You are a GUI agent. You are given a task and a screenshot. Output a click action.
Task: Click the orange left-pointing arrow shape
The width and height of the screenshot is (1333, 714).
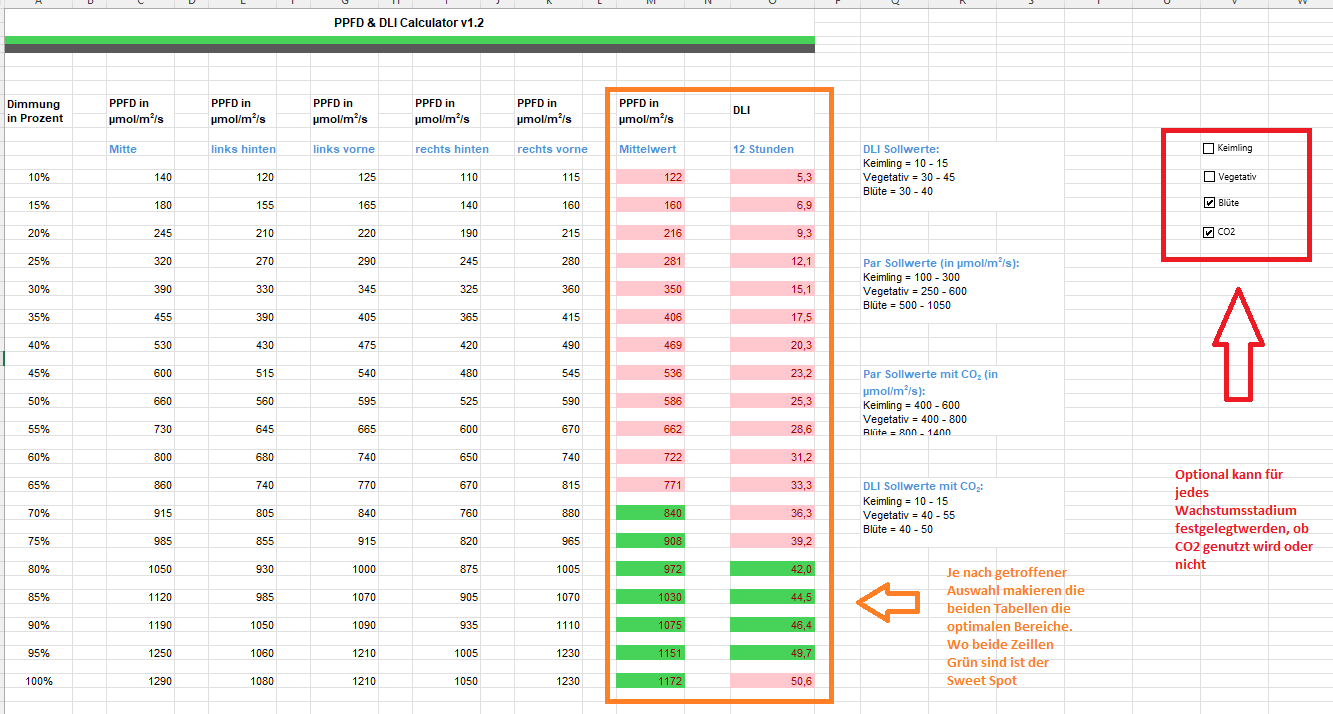[x=888, y=601]
